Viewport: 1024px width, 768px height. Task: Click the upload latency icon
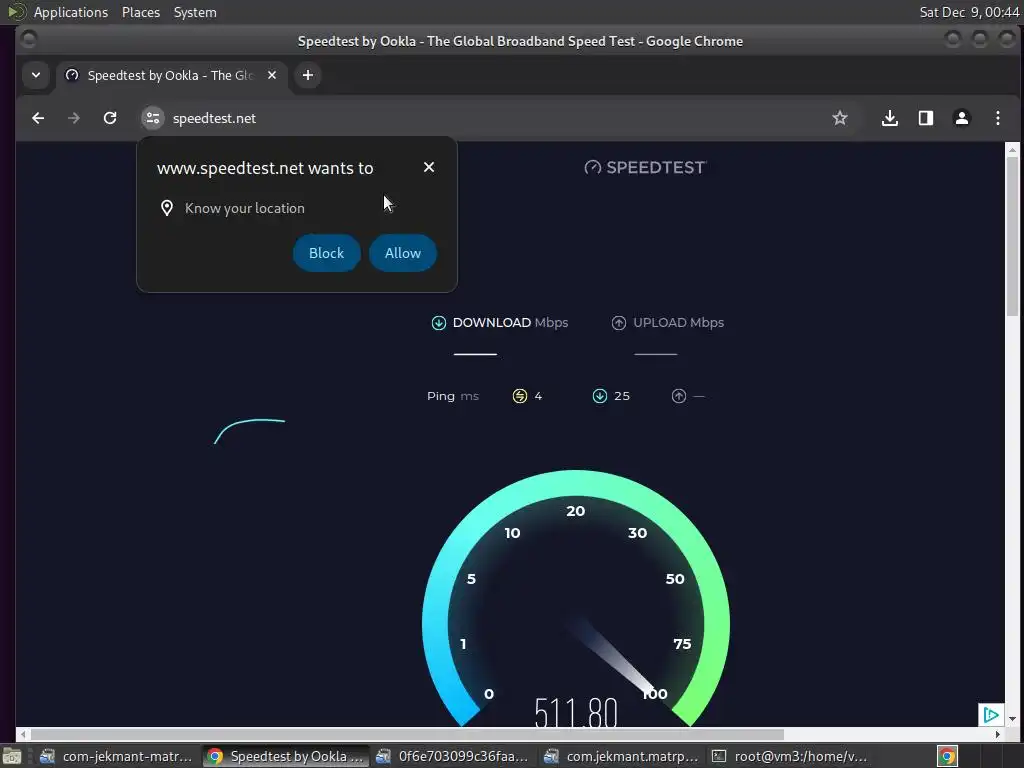point(679,396)
